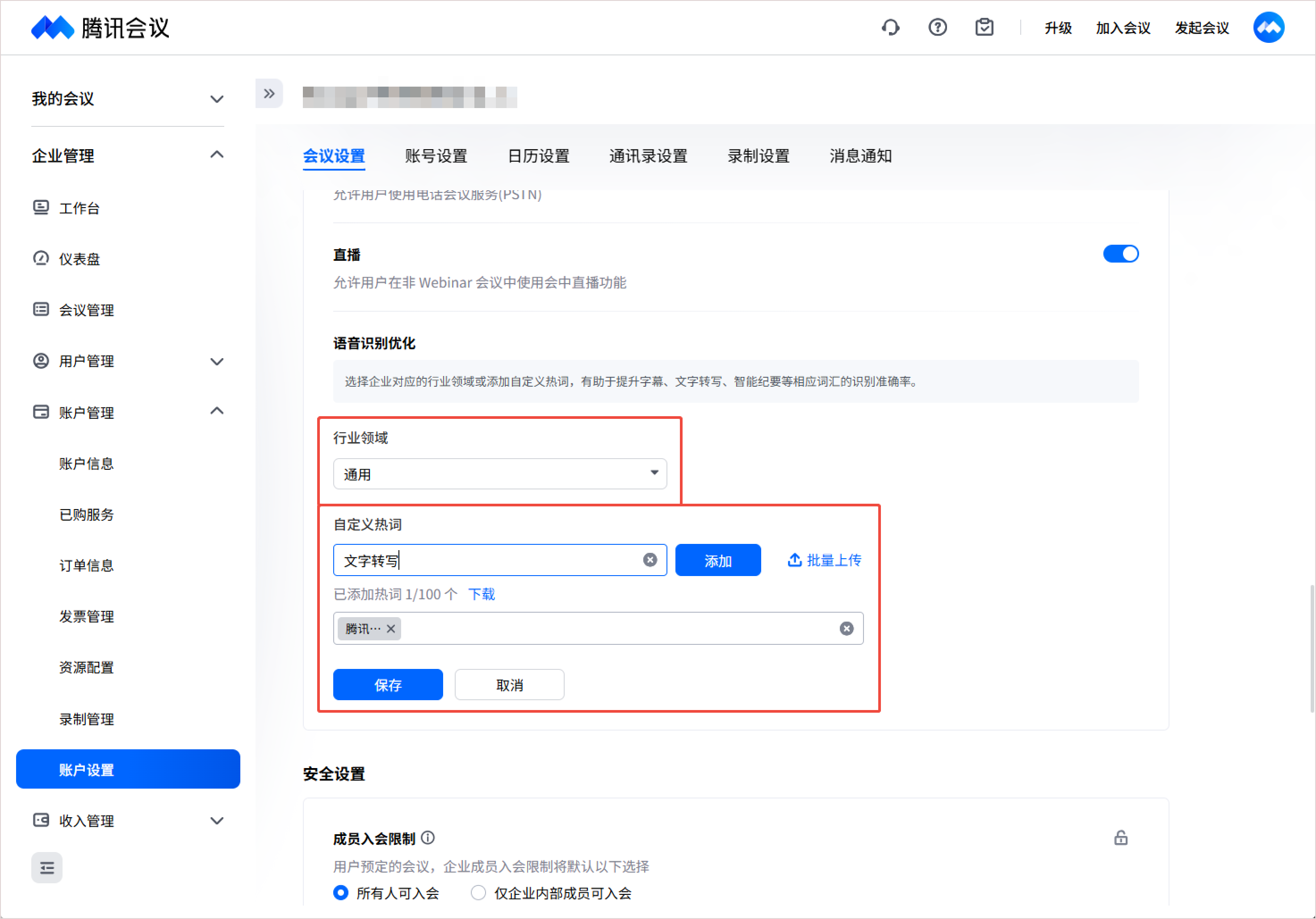Select 所有人可入会 radio button
Screen dimensions: 1316x919
coord(341,893)
